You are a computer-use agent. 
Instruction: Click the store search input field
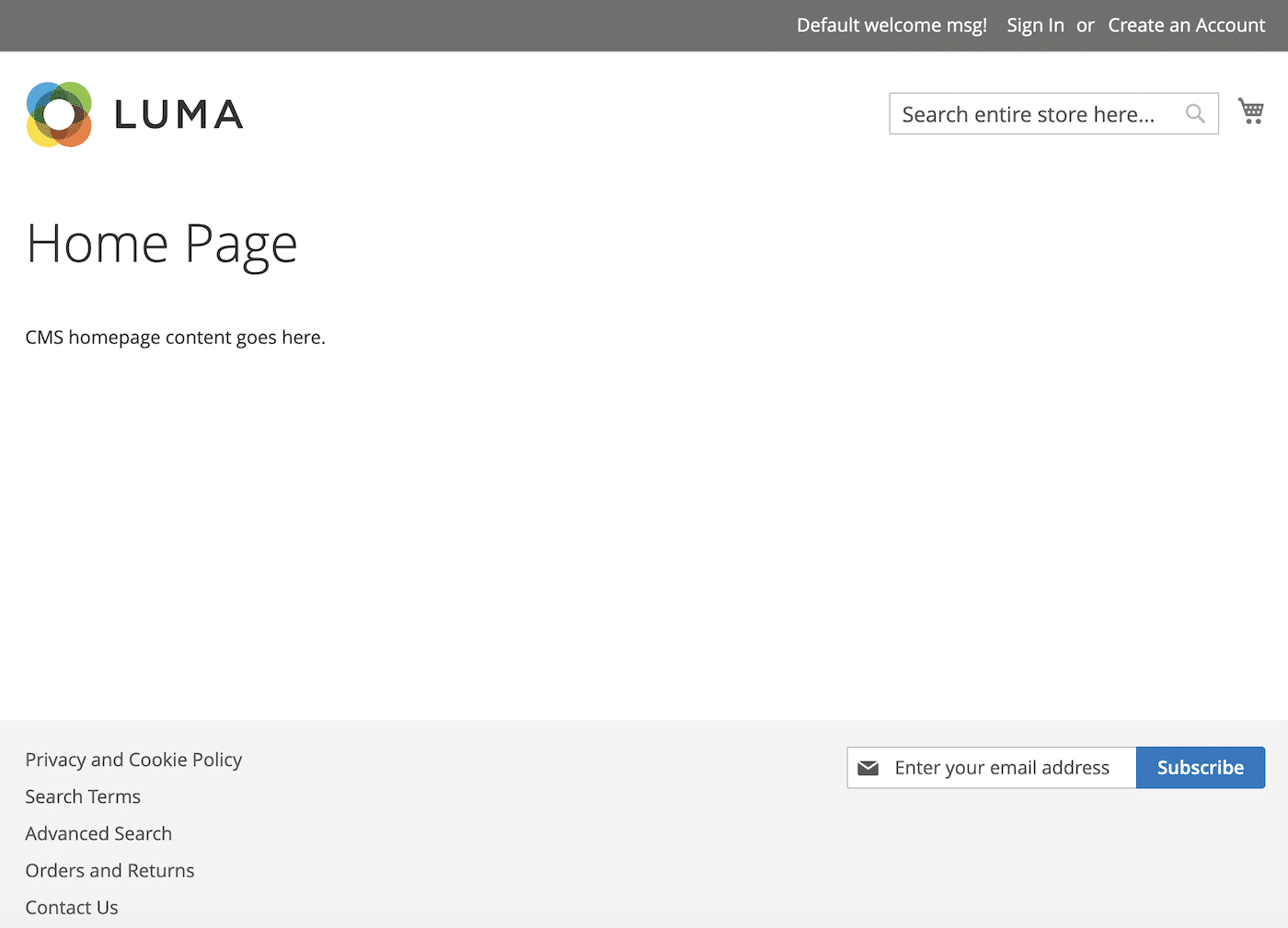(x=1030, y=113)
